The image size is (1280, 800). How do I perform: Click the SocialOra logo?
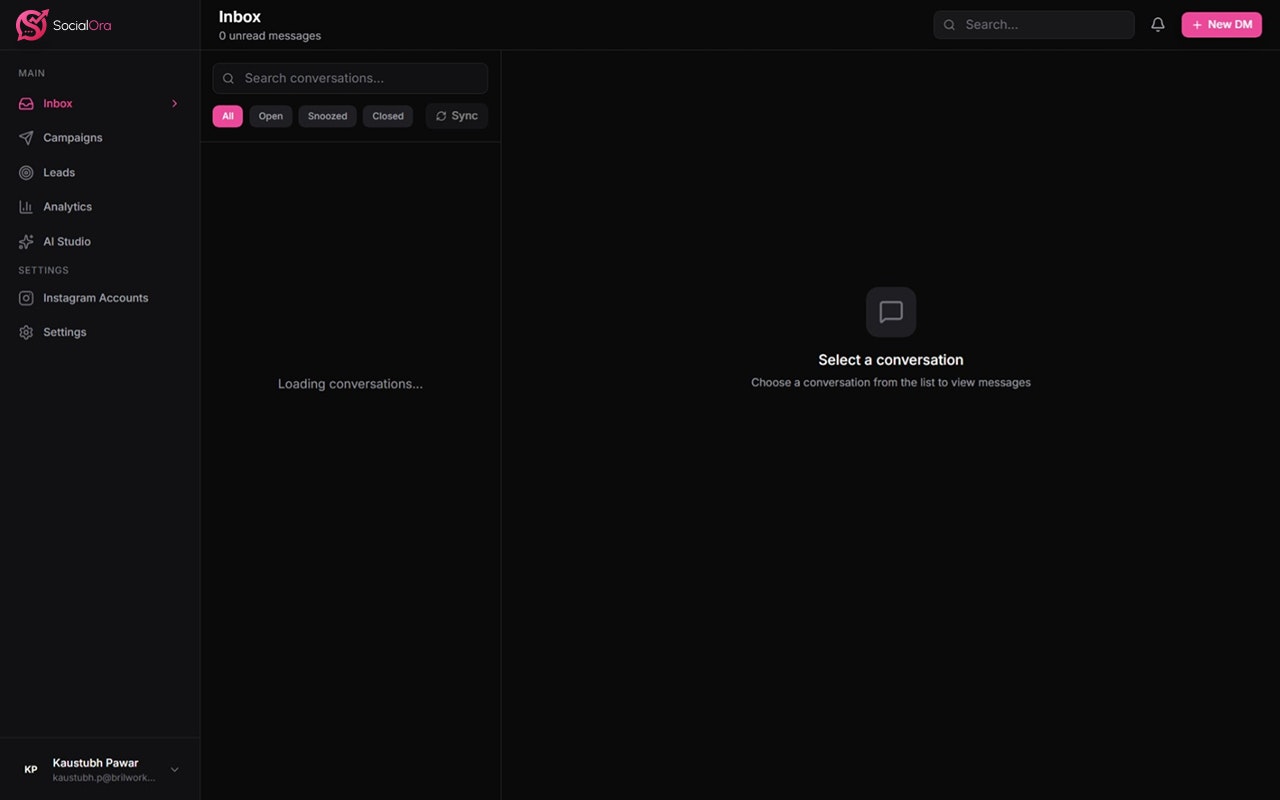click(x=63, y=24)
